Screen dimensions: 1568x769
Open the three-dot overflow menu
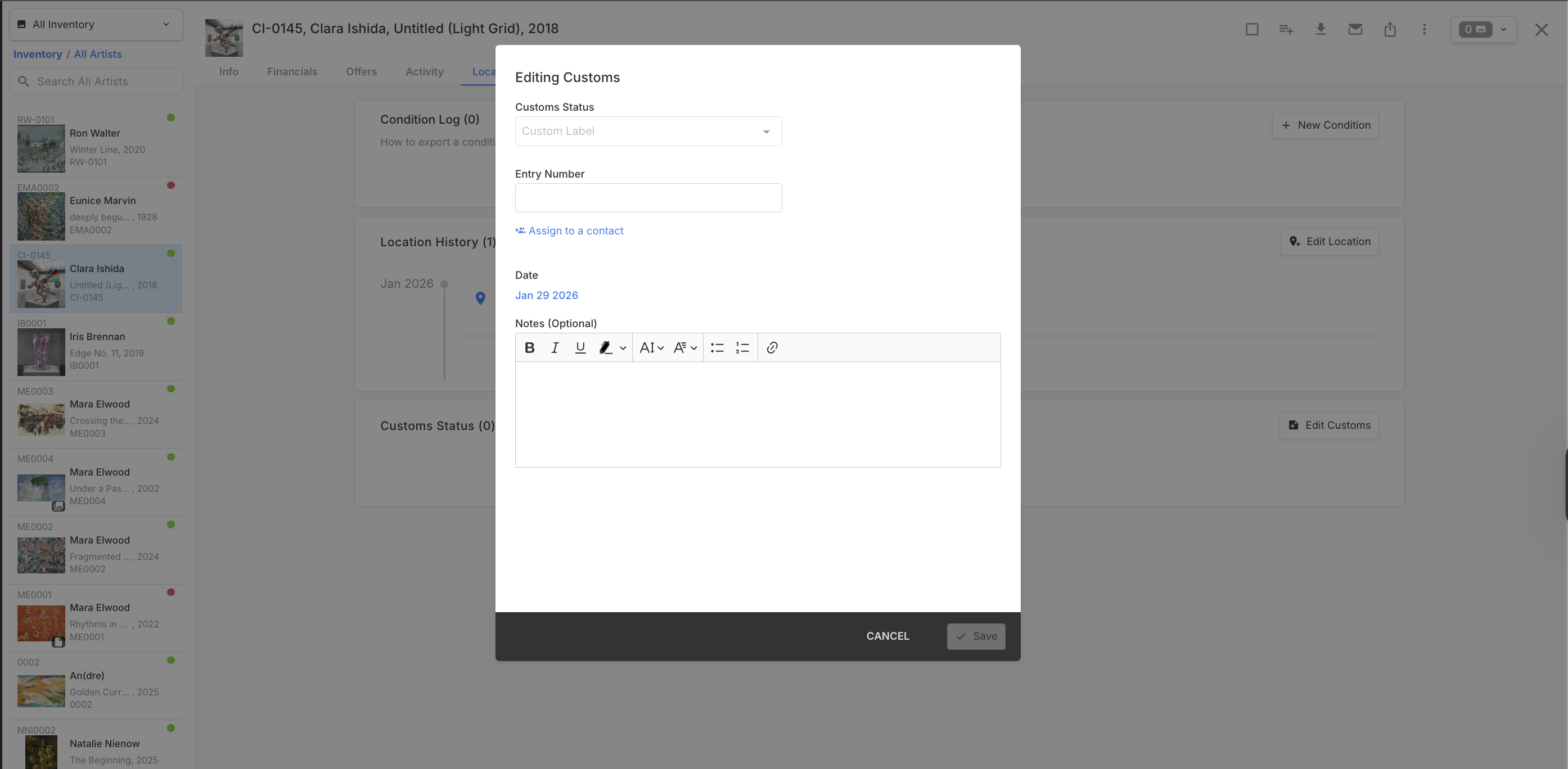(1425, 29)
